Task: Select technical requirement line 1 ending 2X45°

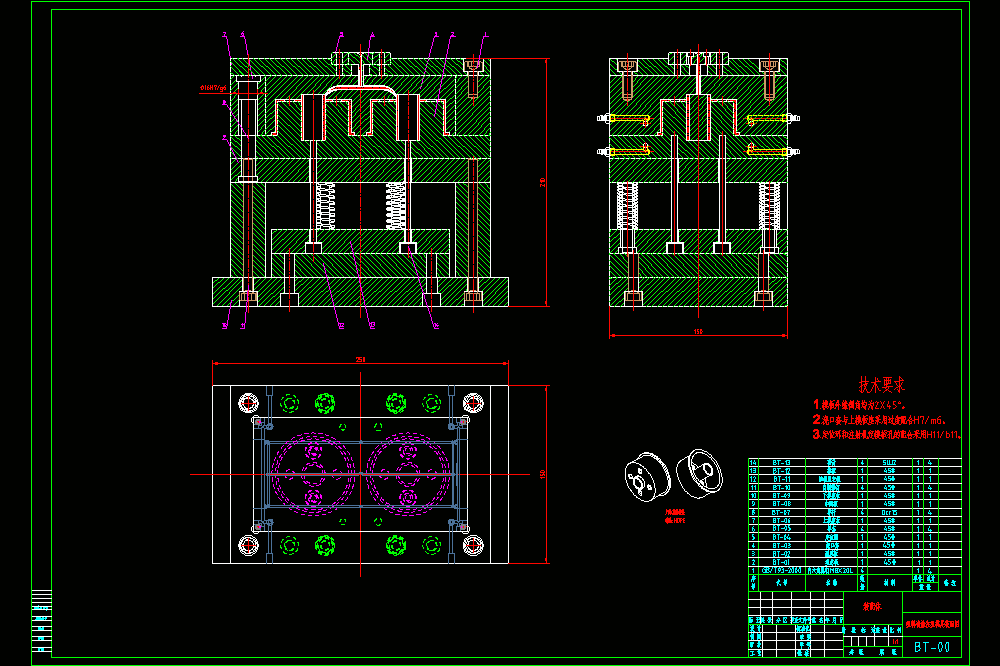Action: 859,404
